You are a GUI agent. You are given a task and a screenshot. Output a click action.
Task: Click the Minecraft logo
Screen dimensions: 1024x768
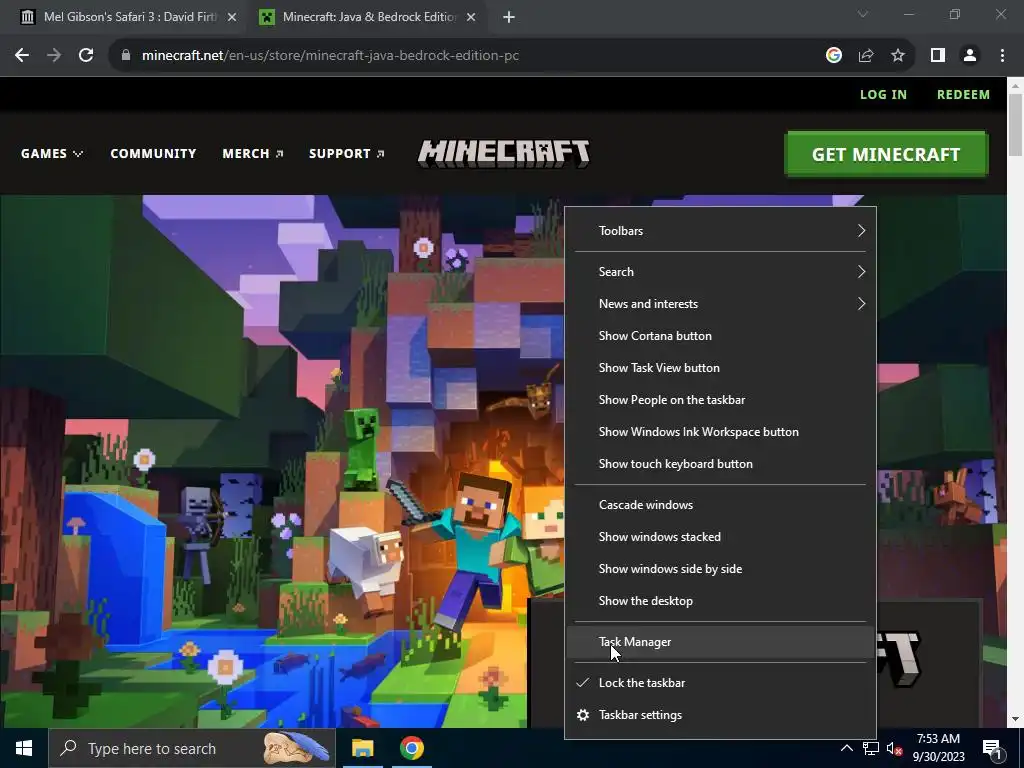[x=504, y=154]
